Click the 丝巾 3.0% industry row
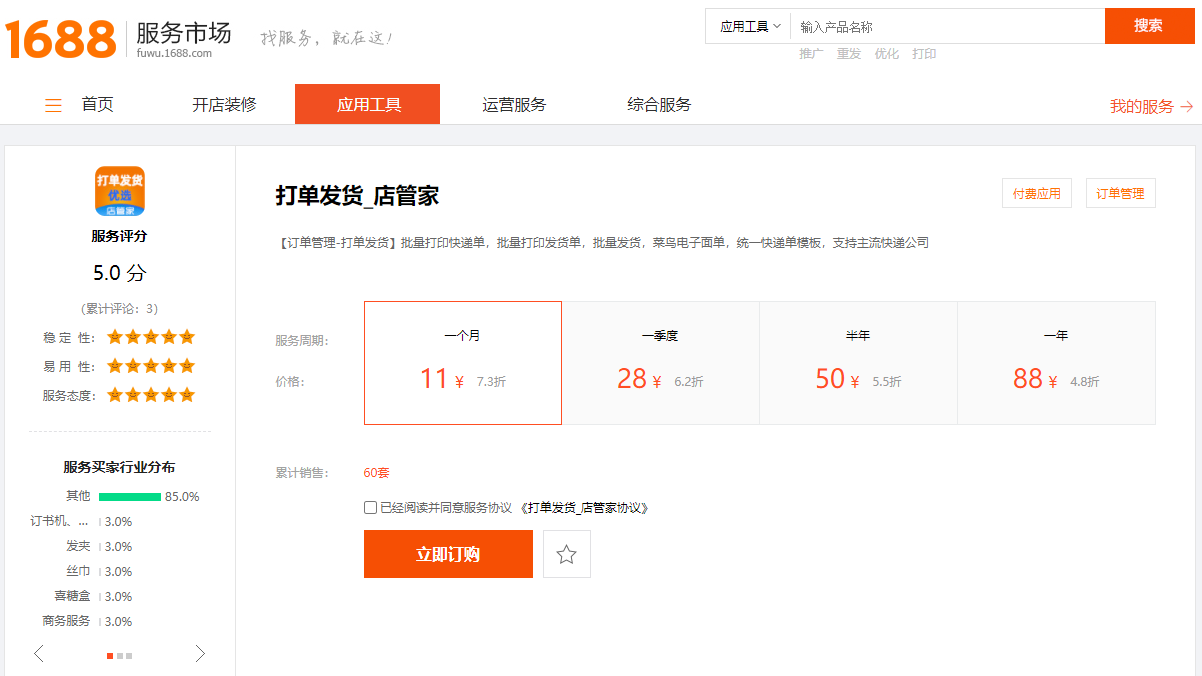Screen dimensions: 1202x676 coord(99,571)
